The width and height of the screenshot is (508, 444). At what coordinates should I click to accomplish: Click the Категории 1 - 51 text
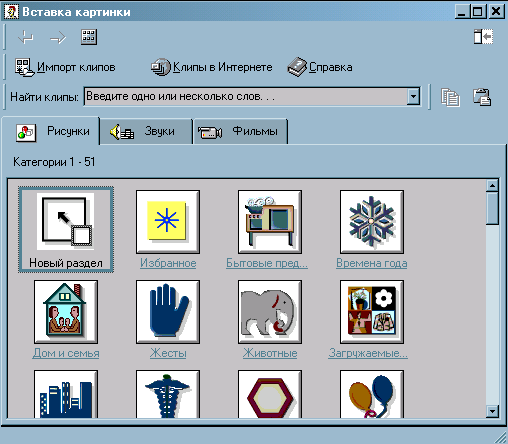54,162
